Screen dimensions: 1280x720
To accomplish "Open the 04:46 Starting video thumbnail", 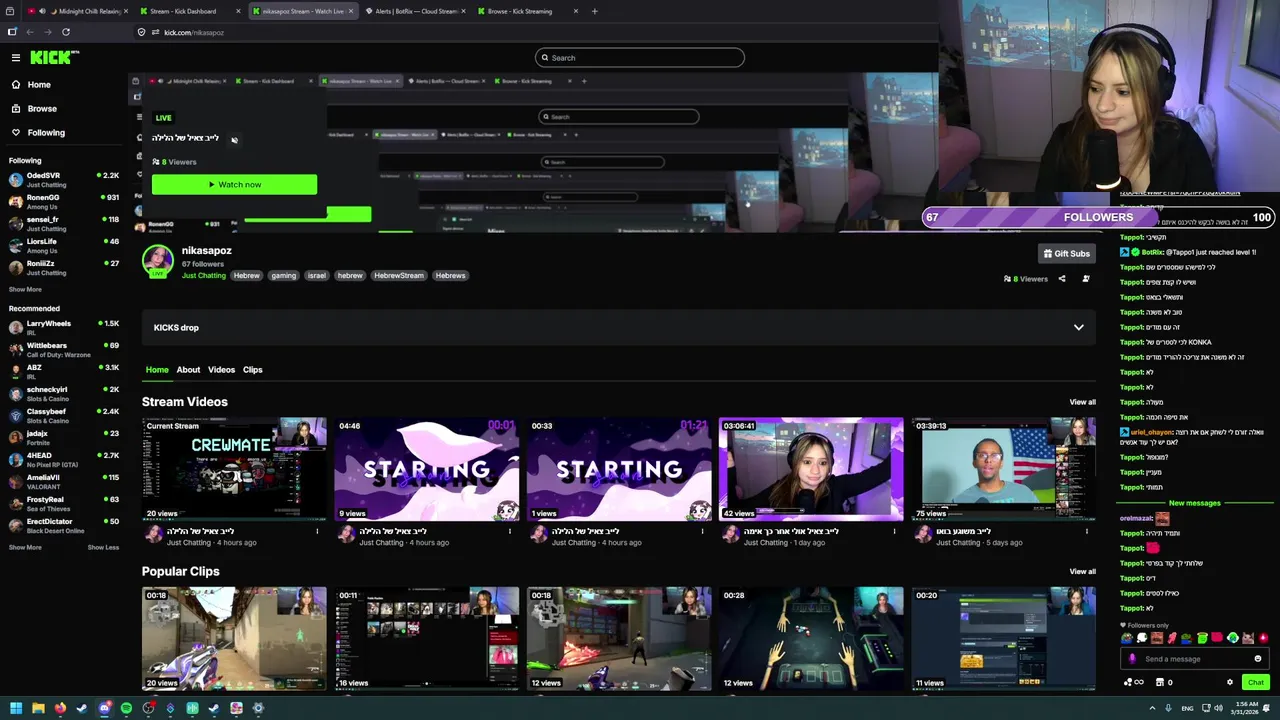I will tap(427, 469).
